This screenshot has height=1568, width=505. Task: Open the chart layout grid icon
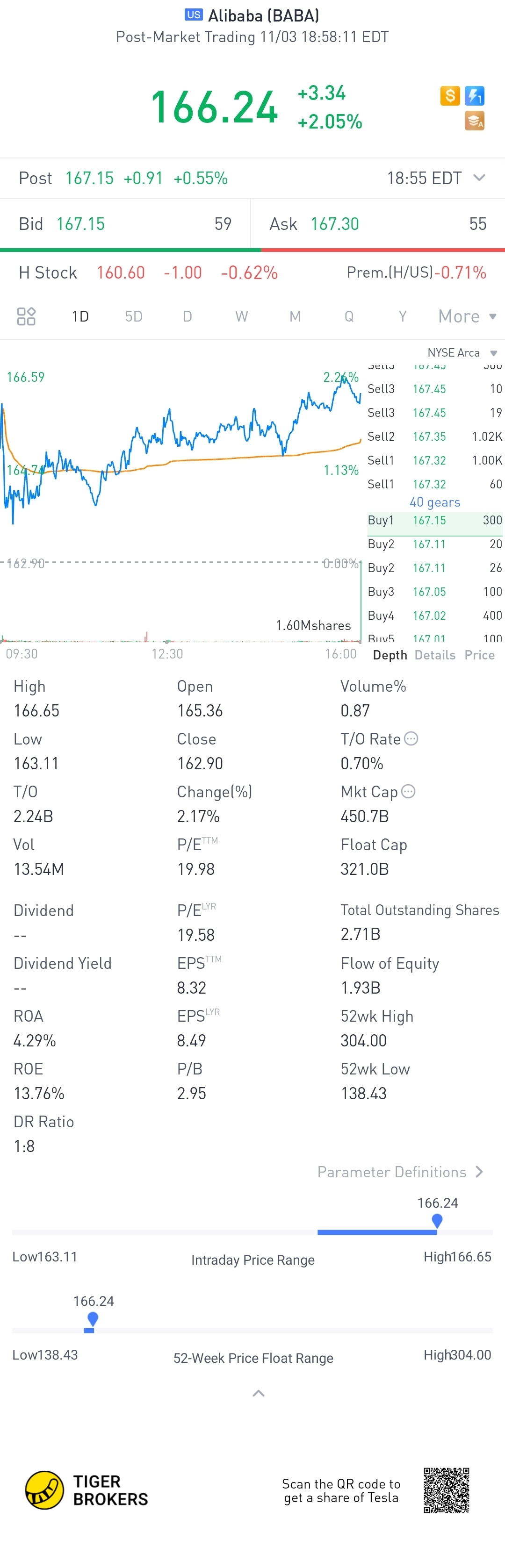26,316
